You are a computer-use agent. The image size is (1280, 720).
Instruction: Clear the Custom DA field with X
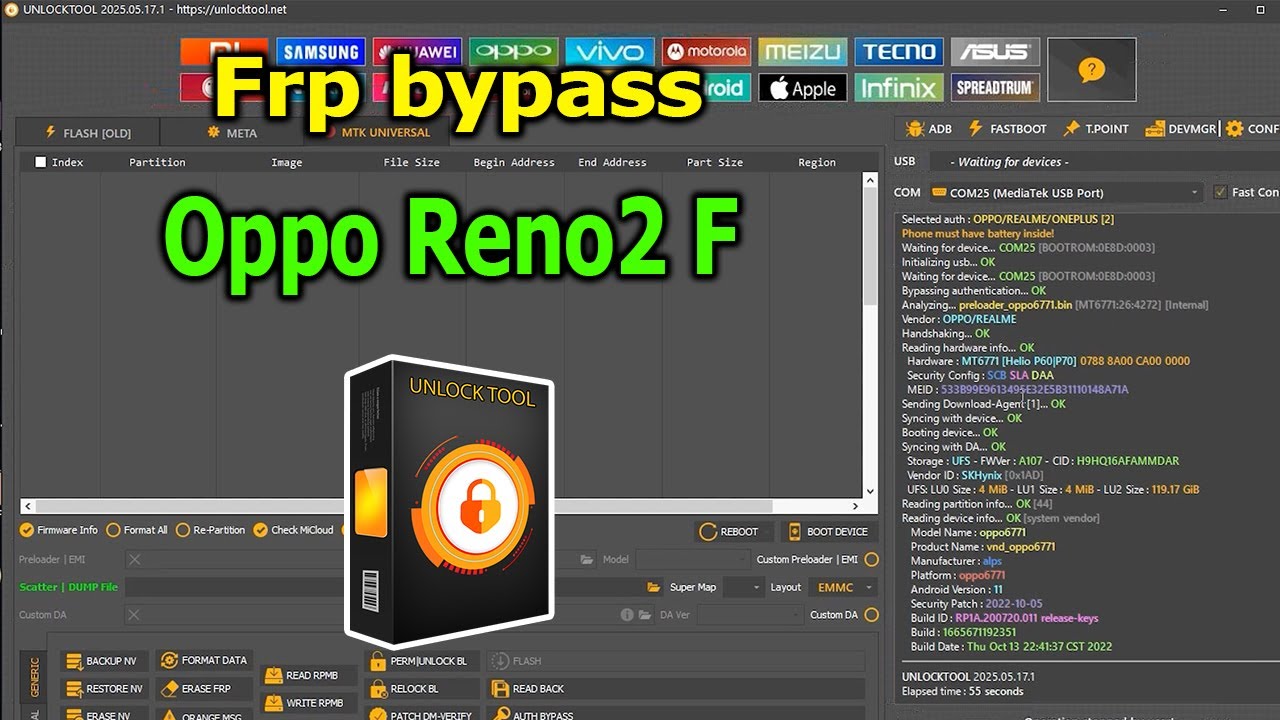(x=135, y=615)
